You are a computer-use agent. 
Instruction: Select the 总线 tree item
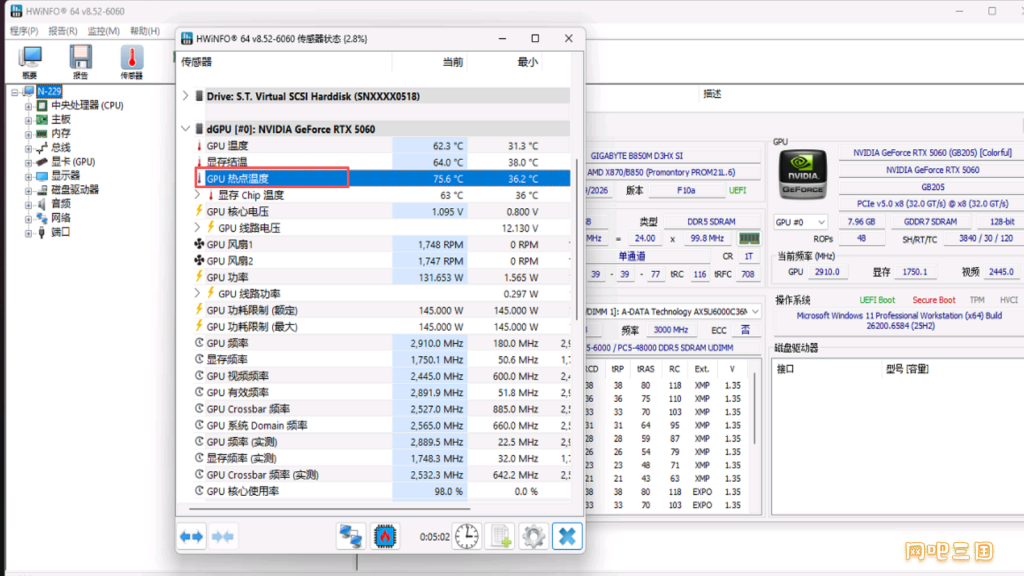tap(61, 148)
